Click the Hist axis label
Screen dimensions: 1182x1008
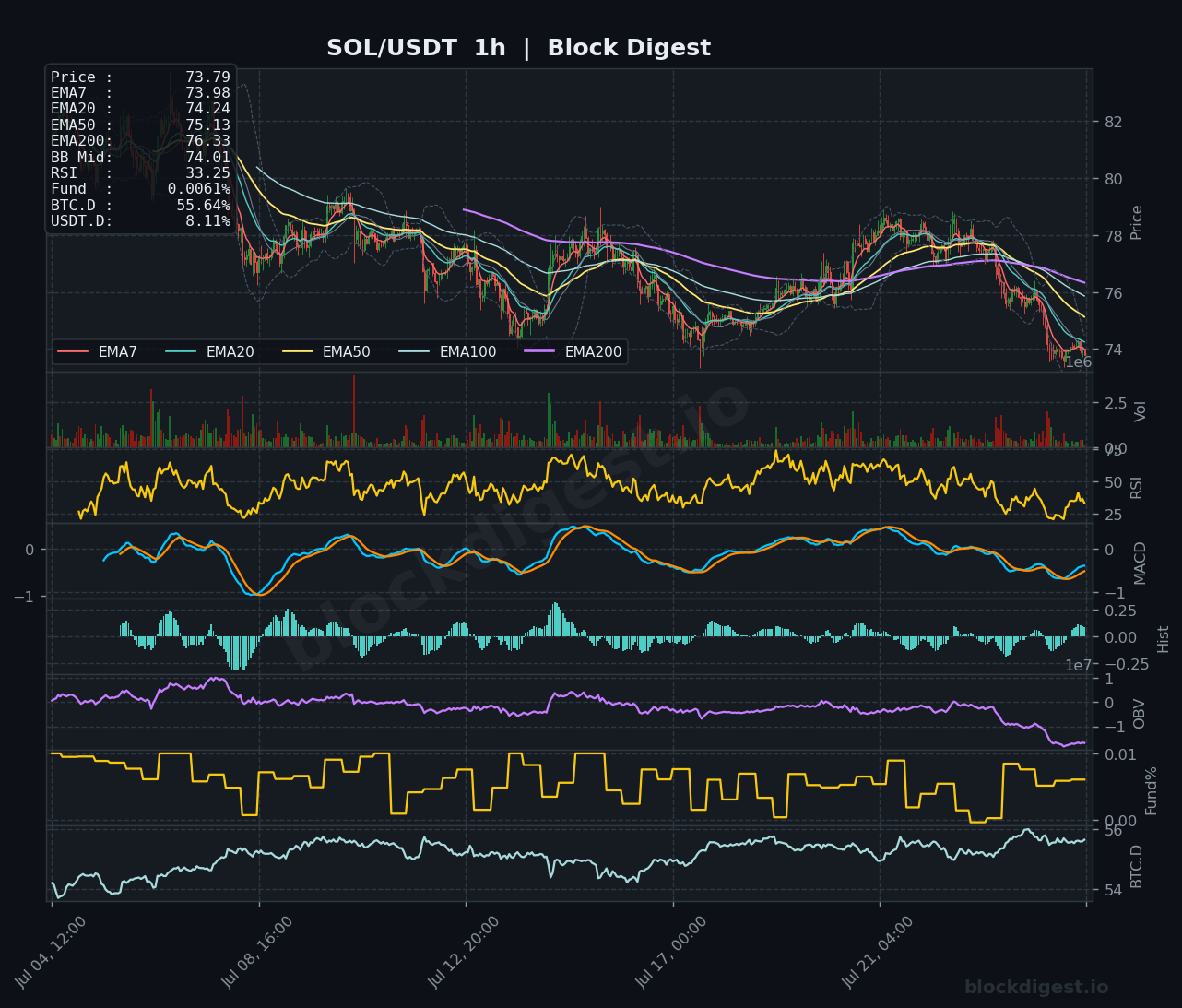pos(1164,639)
